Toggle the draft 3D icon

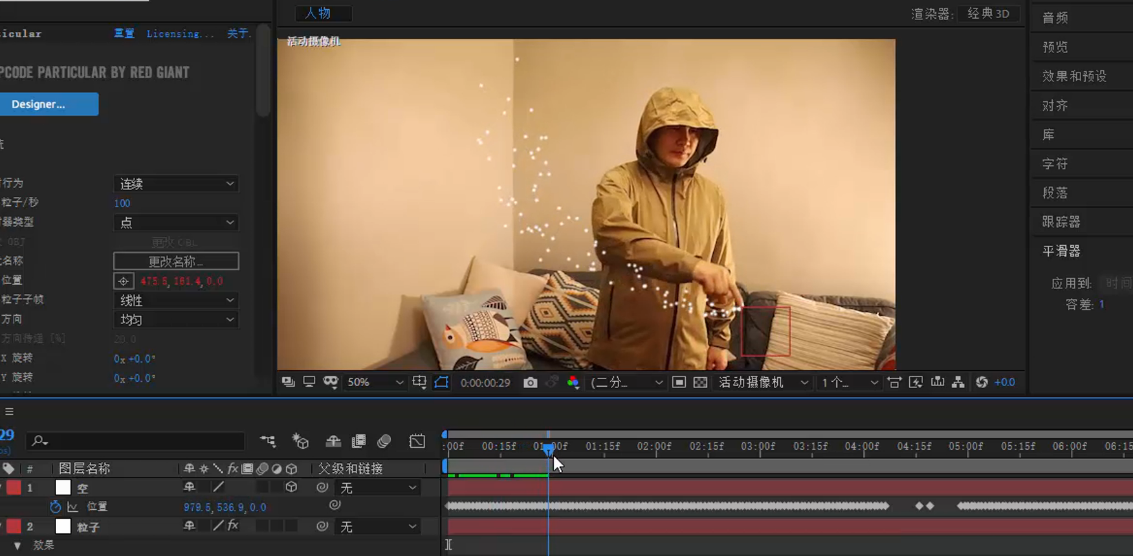coord(300,441)
